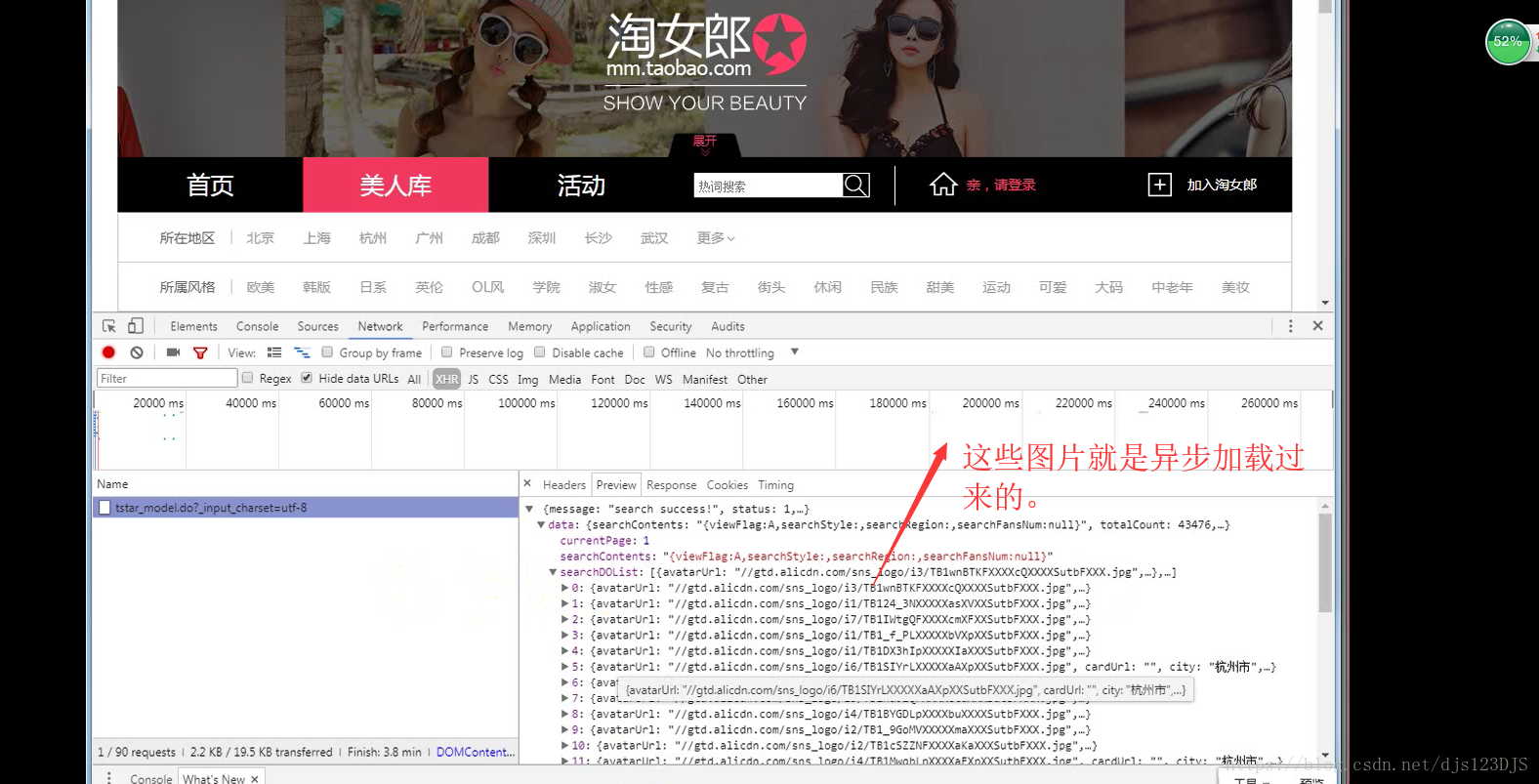This screenshot has width=1539, height=784.
Task: Select tstar_model.do request row
Action: [306, 508]
